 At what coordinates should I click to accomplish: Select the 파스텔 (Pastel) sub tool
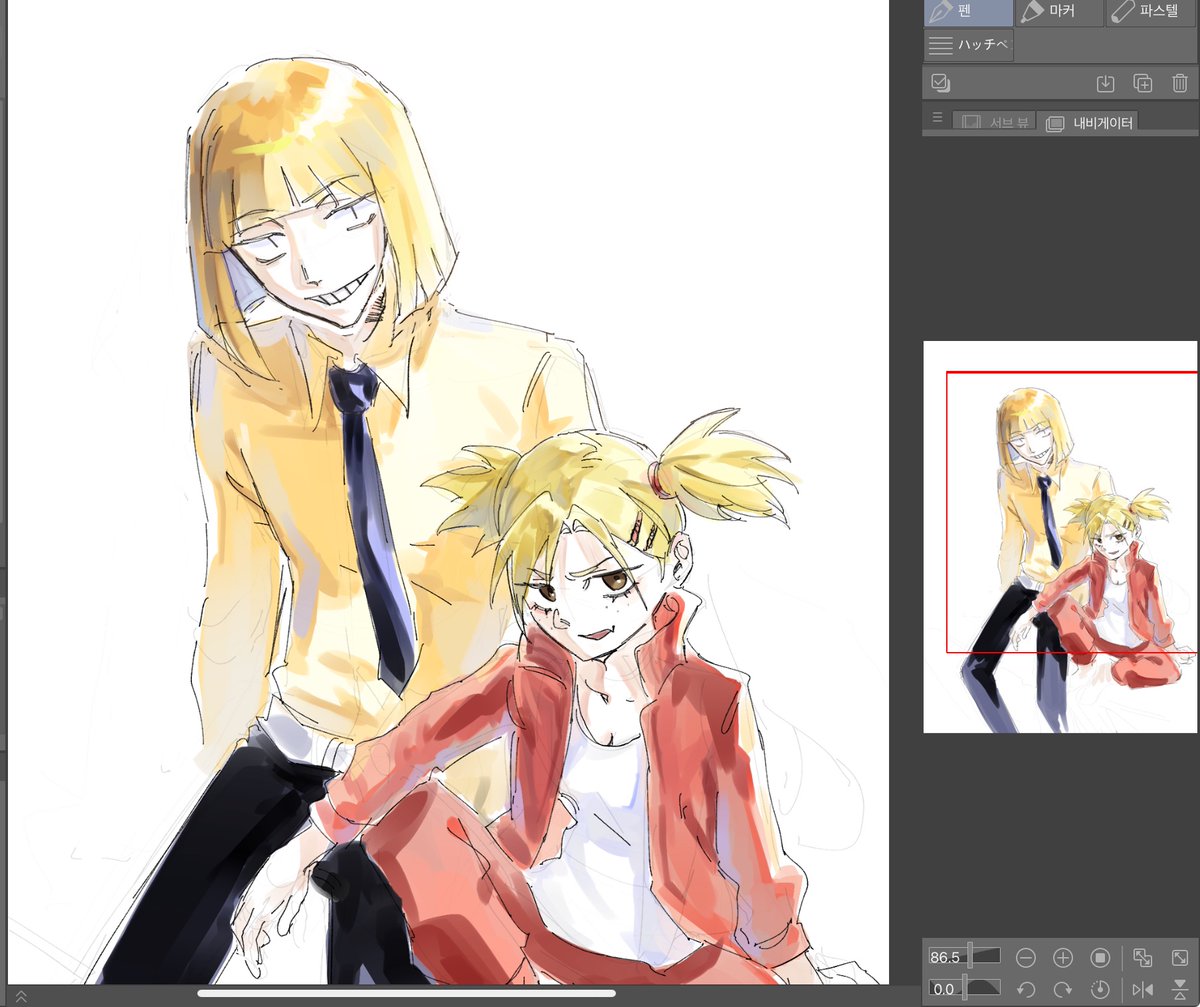pyautogui.click(x=1153, y=13)
